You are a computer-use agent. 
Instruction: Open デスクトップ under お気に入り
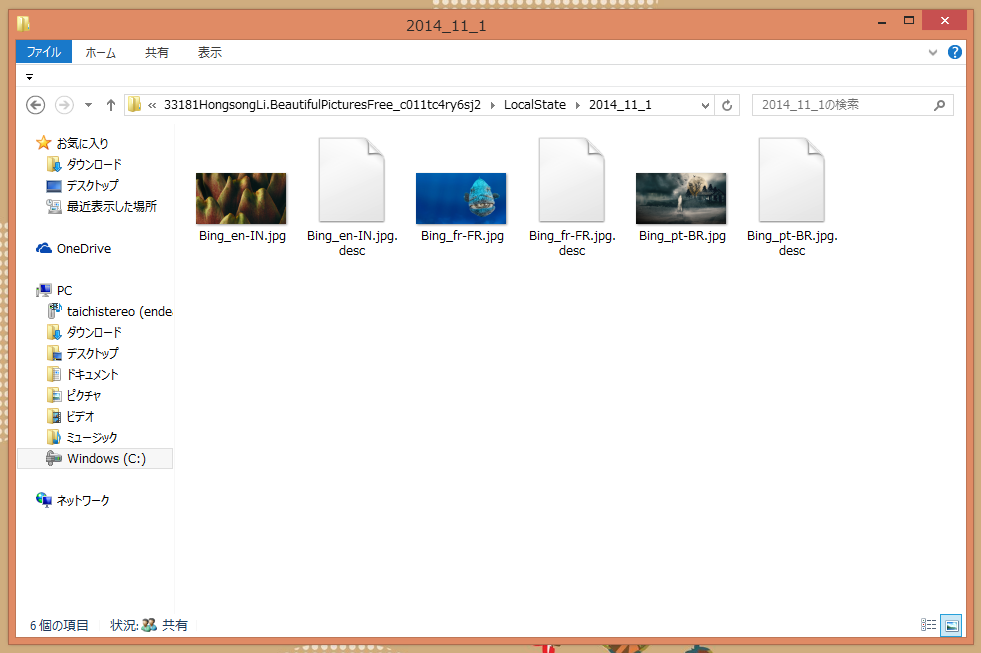[x=83, y=186]
